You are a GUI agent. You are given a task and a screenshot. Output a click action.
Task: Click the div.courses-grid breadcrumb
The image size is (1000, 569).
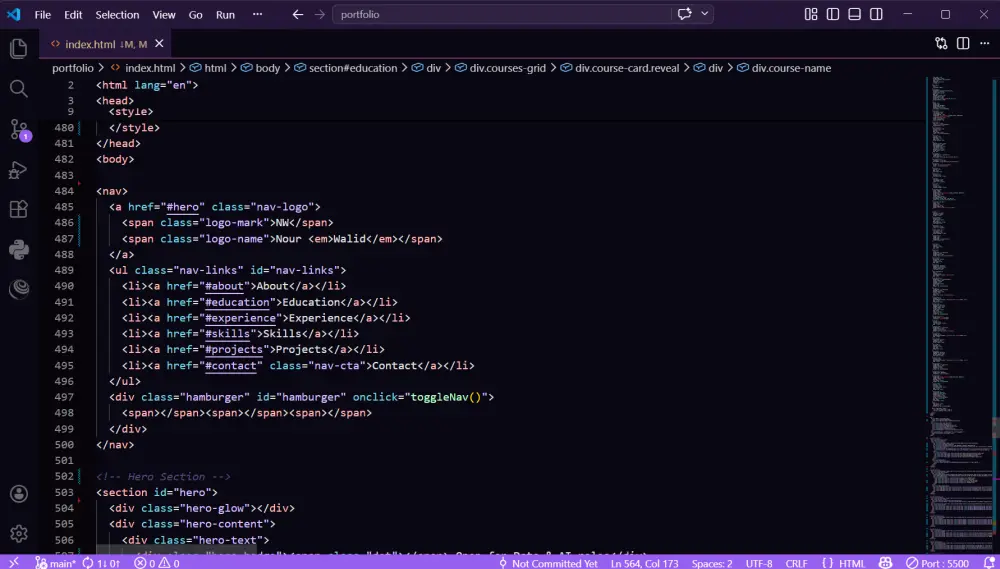tap(501, 68)
